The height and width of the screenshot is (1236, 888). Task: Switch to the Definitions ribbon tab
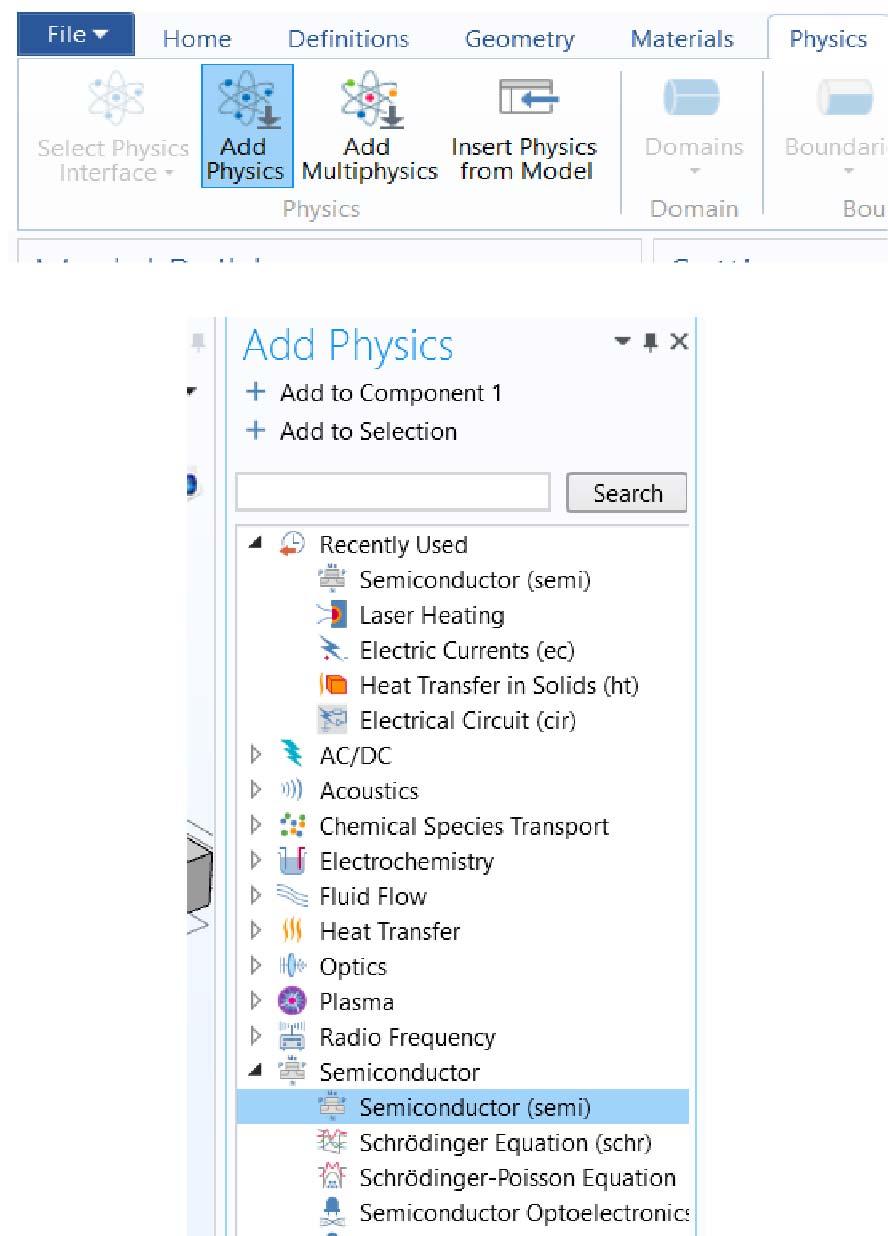tap(348, 39)
